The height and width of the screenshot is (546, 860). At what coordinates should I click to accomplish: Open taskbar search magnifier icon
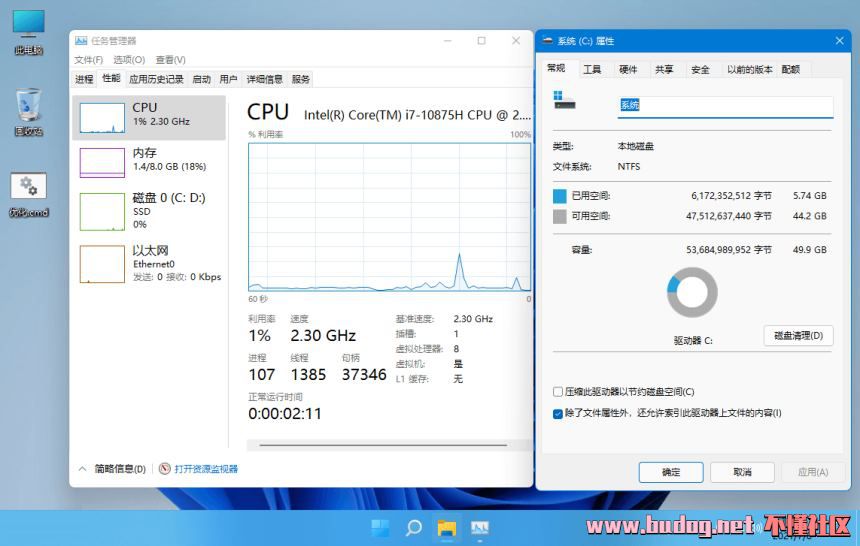point(414,528)
